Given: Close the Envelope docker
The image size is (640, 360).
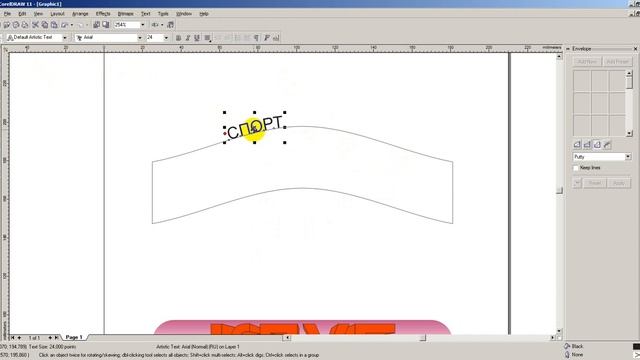Looking at the screenshot, I should tap(635, 49).
